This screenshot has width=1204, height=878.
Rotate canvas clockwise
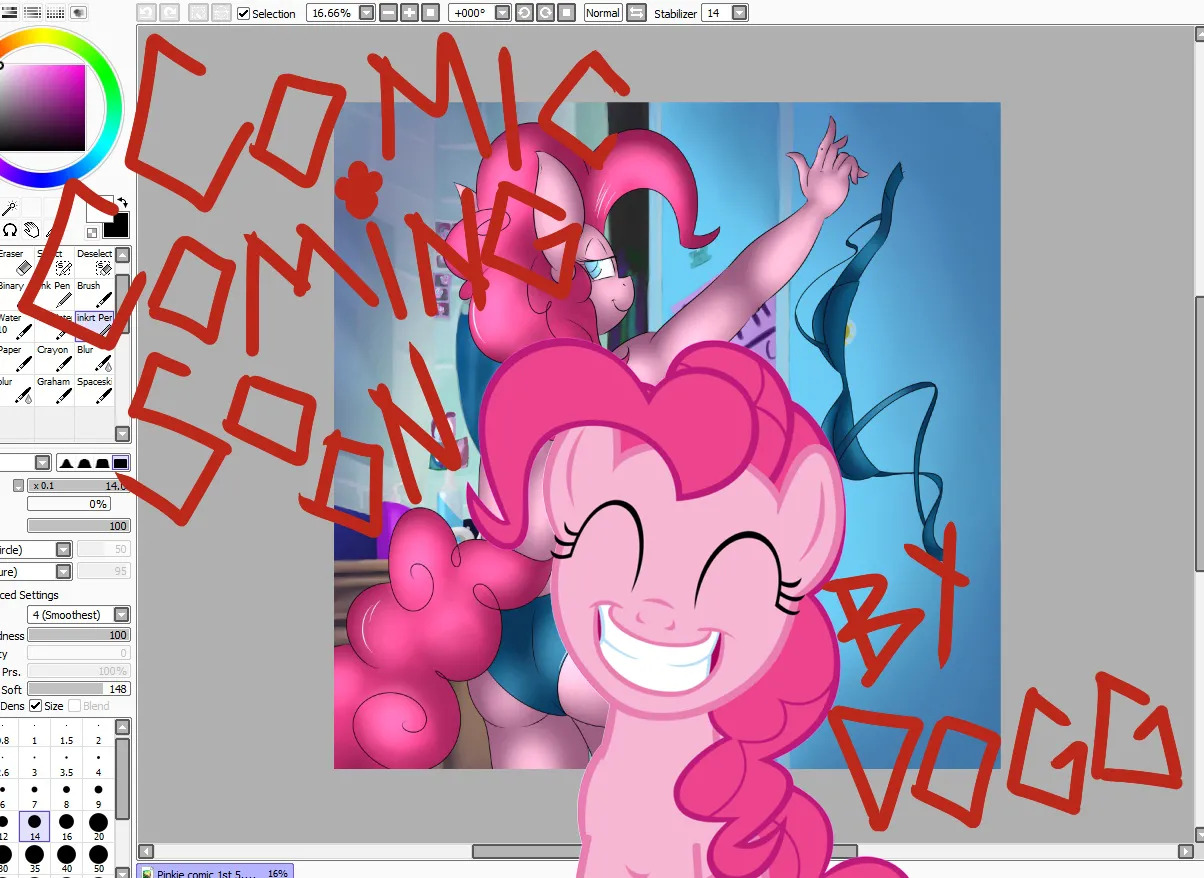pos(545,13)
